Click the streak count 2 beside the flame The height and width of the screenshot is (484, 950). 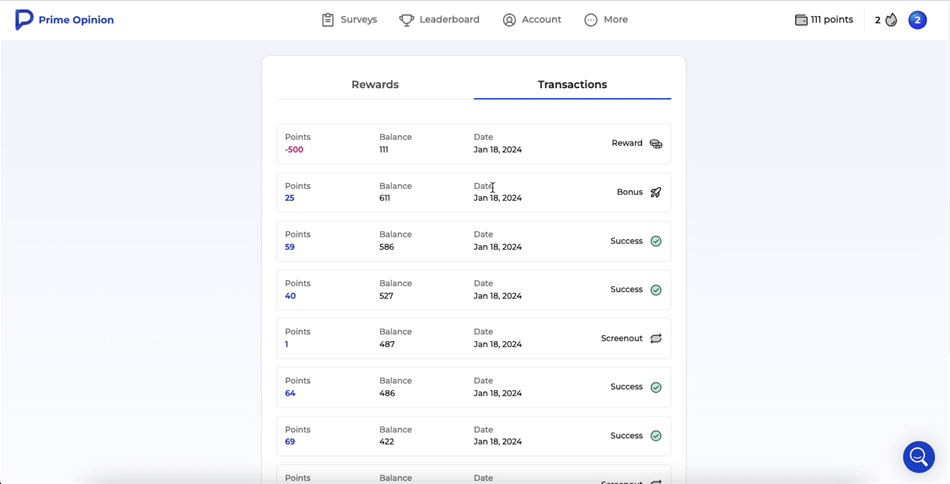point(878,20)
